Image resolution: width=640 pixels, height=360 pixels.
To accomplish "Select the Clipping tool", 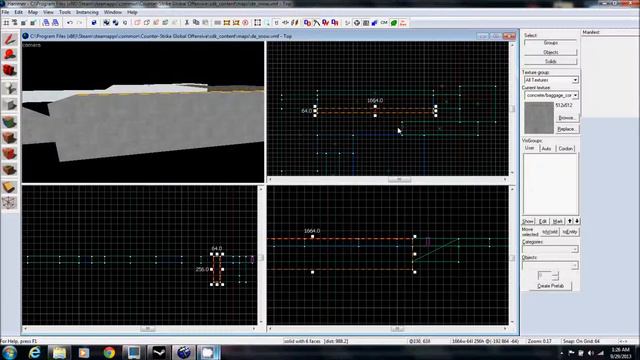I will coord(10,187).
